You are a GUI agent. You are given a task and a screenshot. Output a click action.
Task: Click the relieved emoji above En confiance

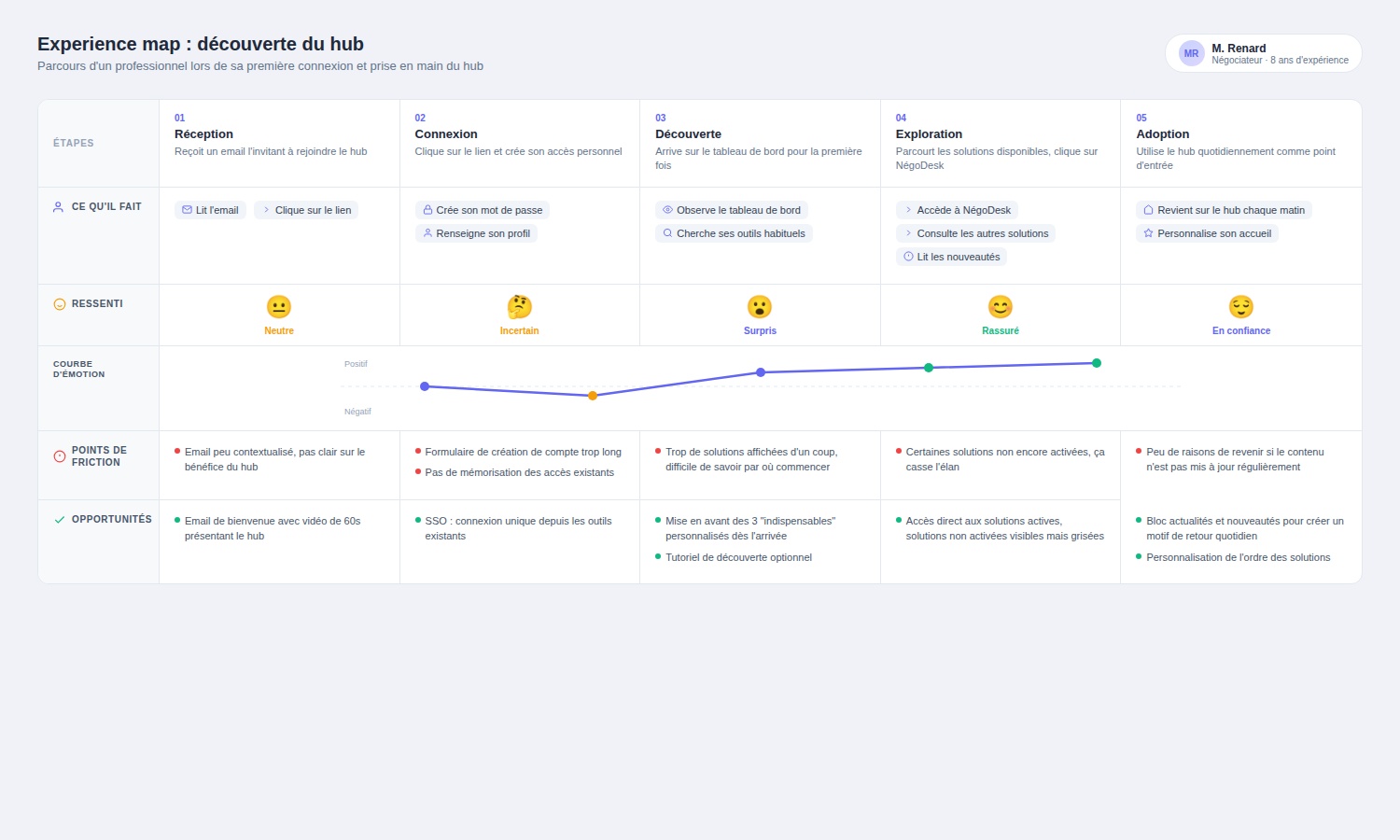tap(1241, 307)
